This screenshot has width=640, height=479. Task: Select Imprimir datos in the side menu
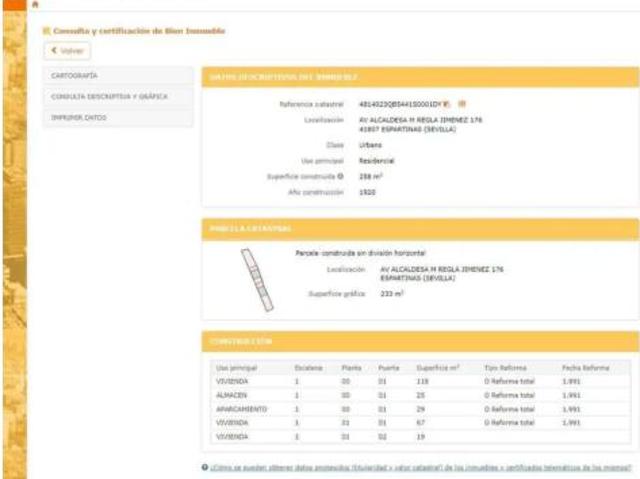118,118
